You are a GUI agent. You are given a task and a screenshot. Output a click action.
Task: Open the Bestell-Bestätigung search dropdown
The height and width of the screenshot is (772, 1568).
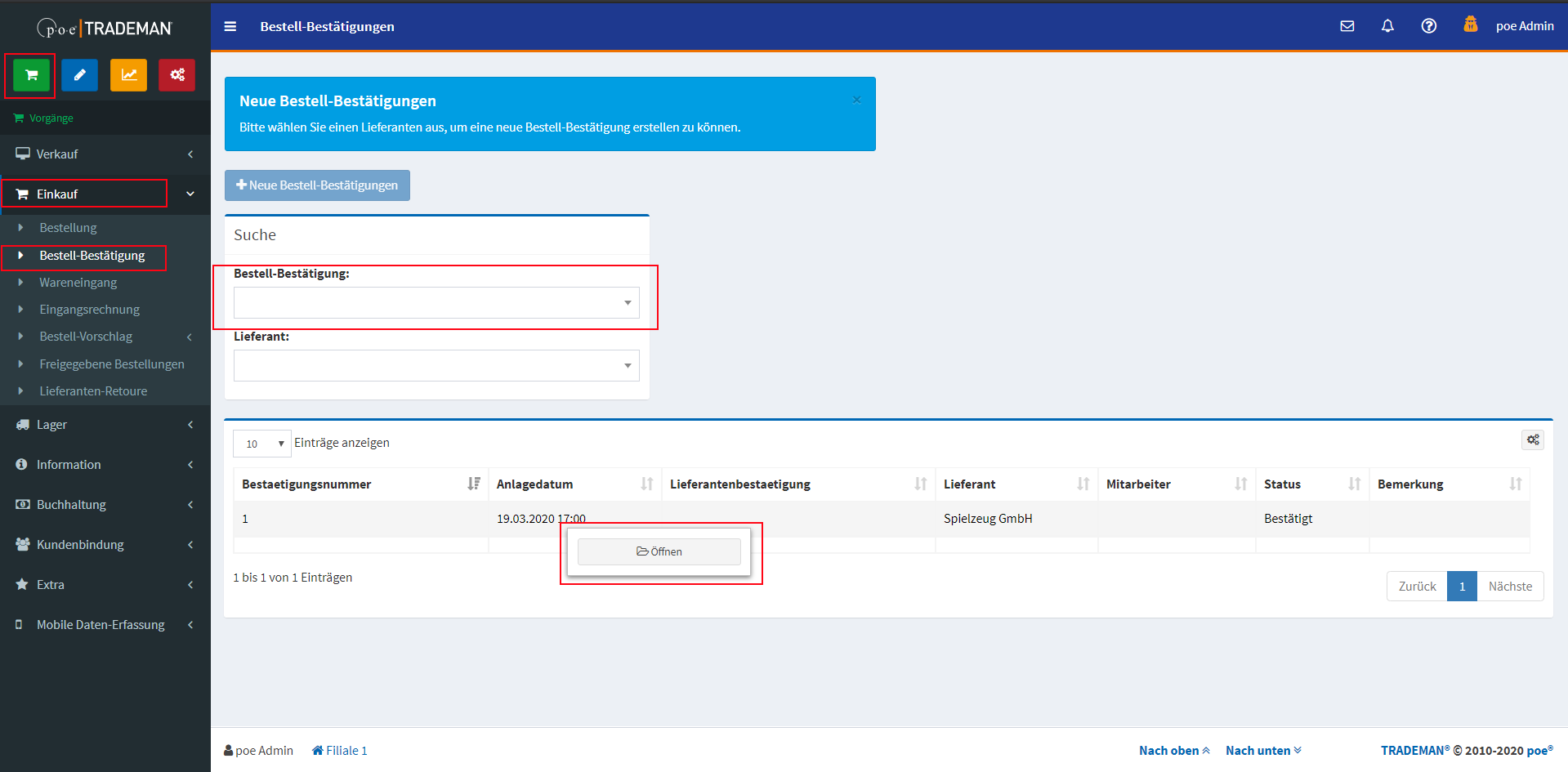coord(436,303)
